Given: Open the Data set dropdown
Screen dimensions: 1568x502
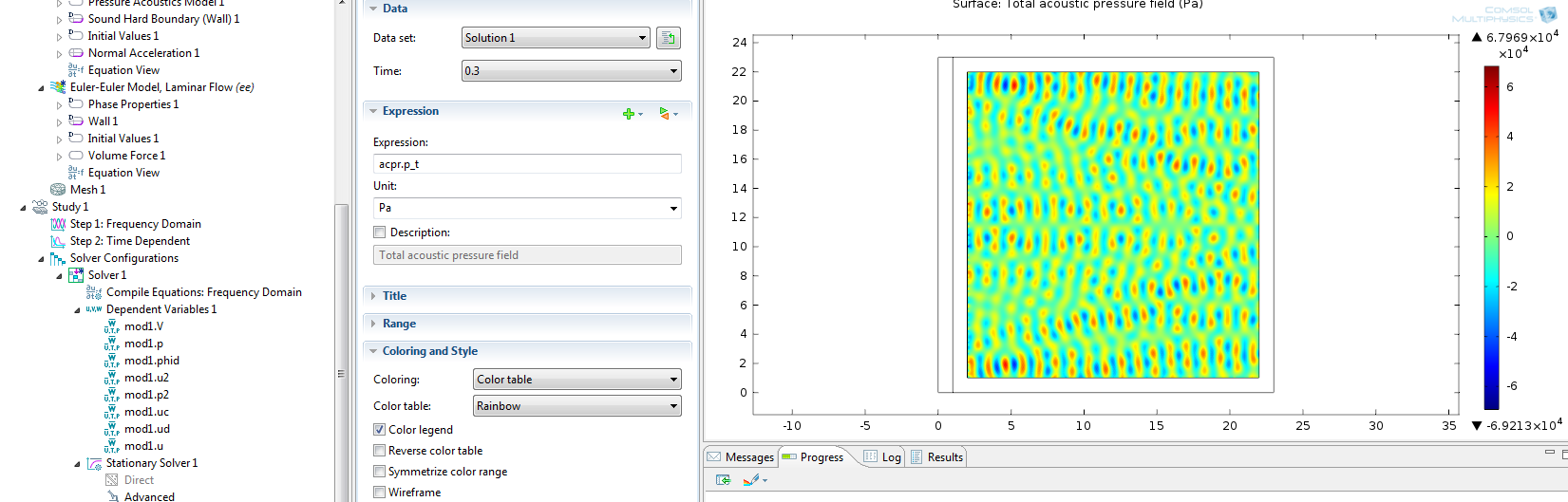Looking at the screenshot, I should 556,38.
